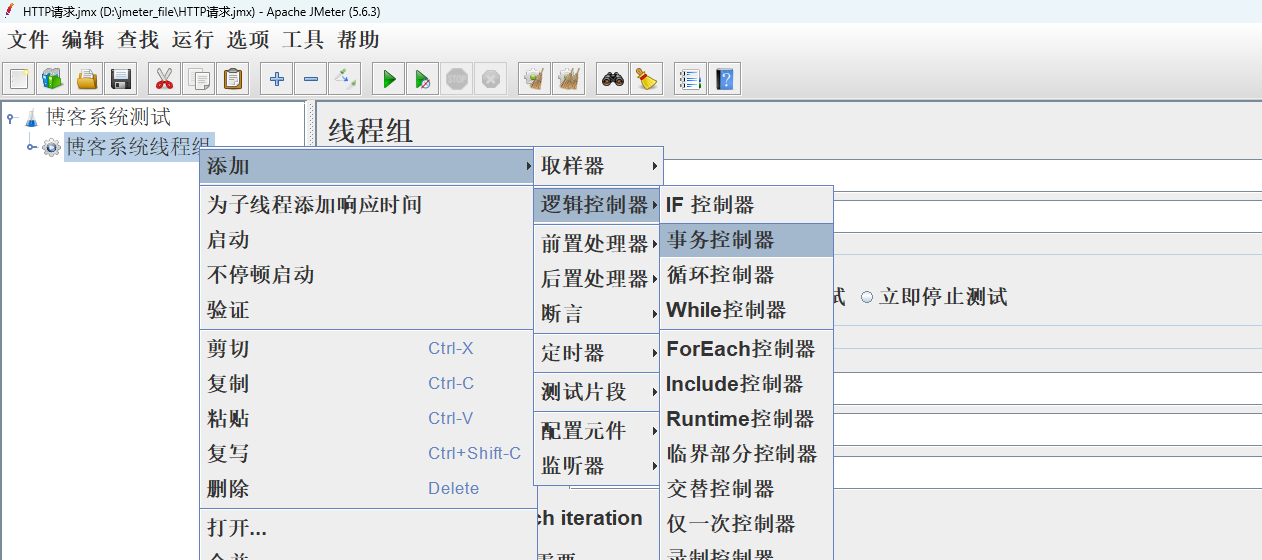Click the Reset search icon
Screen dimensions: 1262x560
point(647,78)
